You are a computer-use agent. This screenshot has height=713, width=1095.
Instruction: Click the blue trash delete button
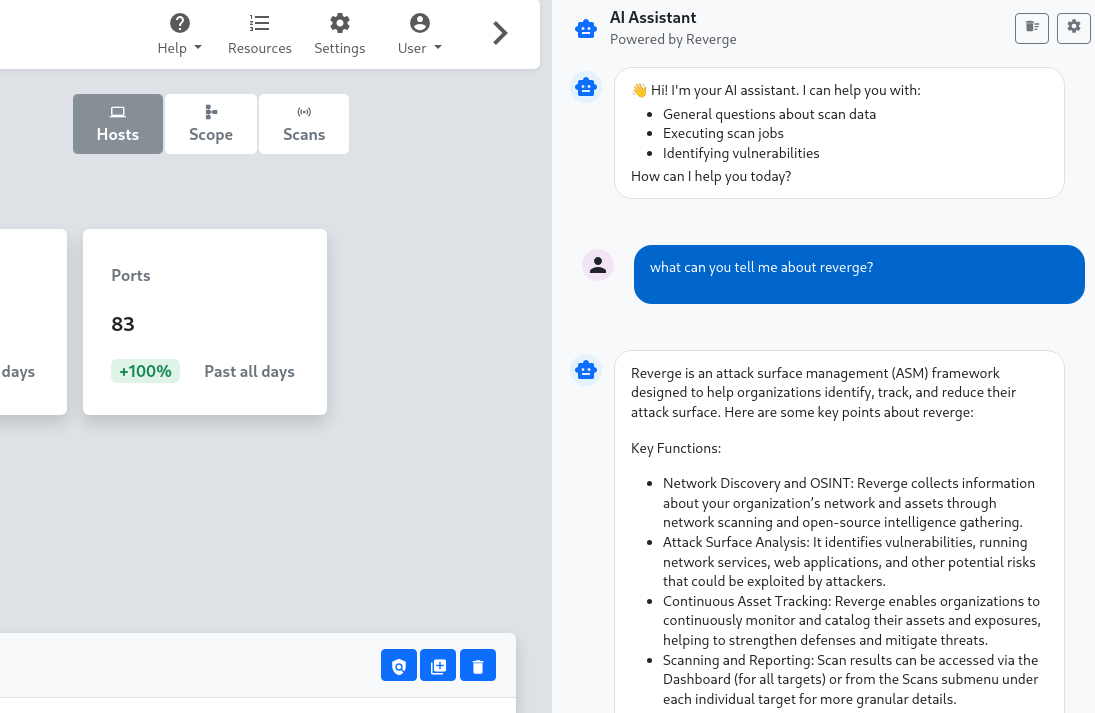click(x=478, y=666)
